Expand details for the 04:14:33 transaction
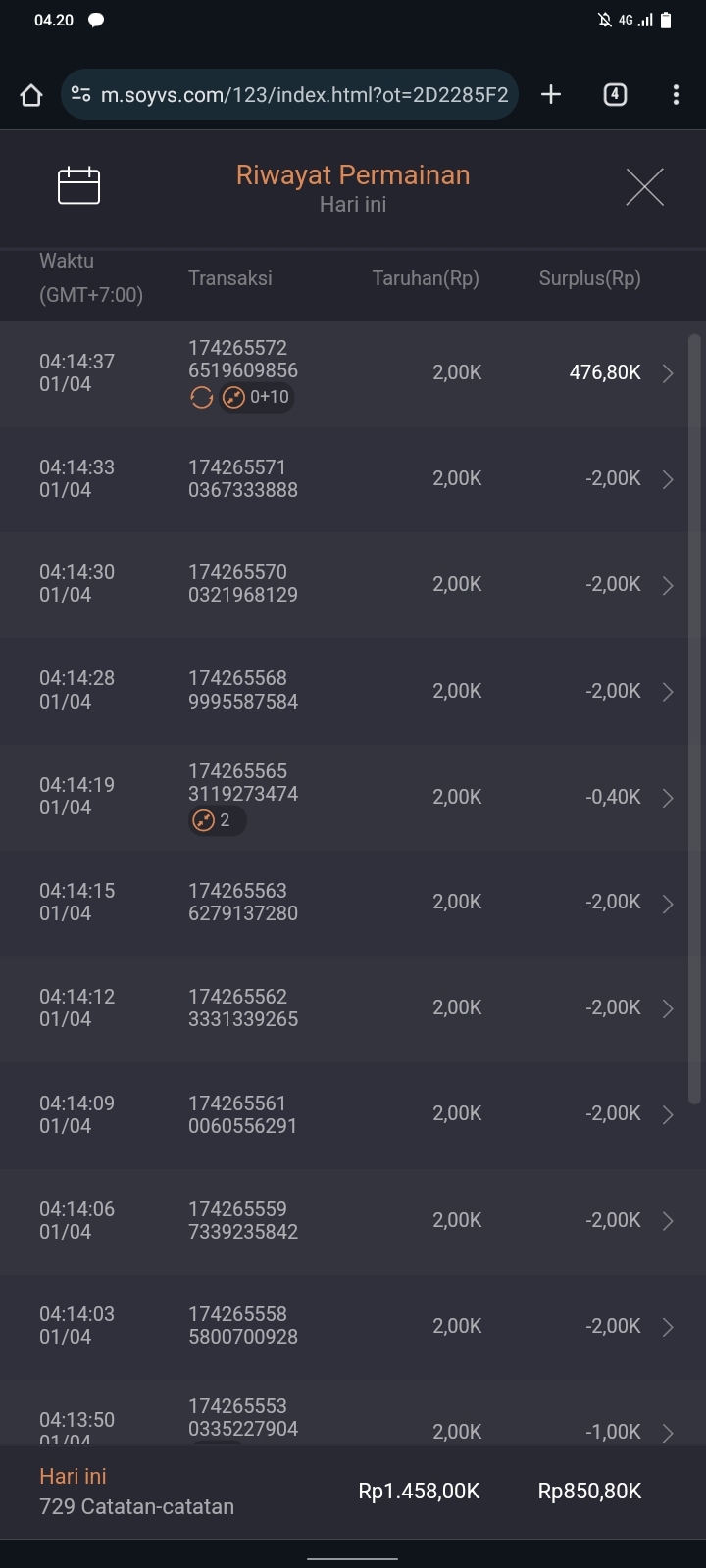Image resolution: width=706 pixels, height=1568 pixels. tap(668, 479)
